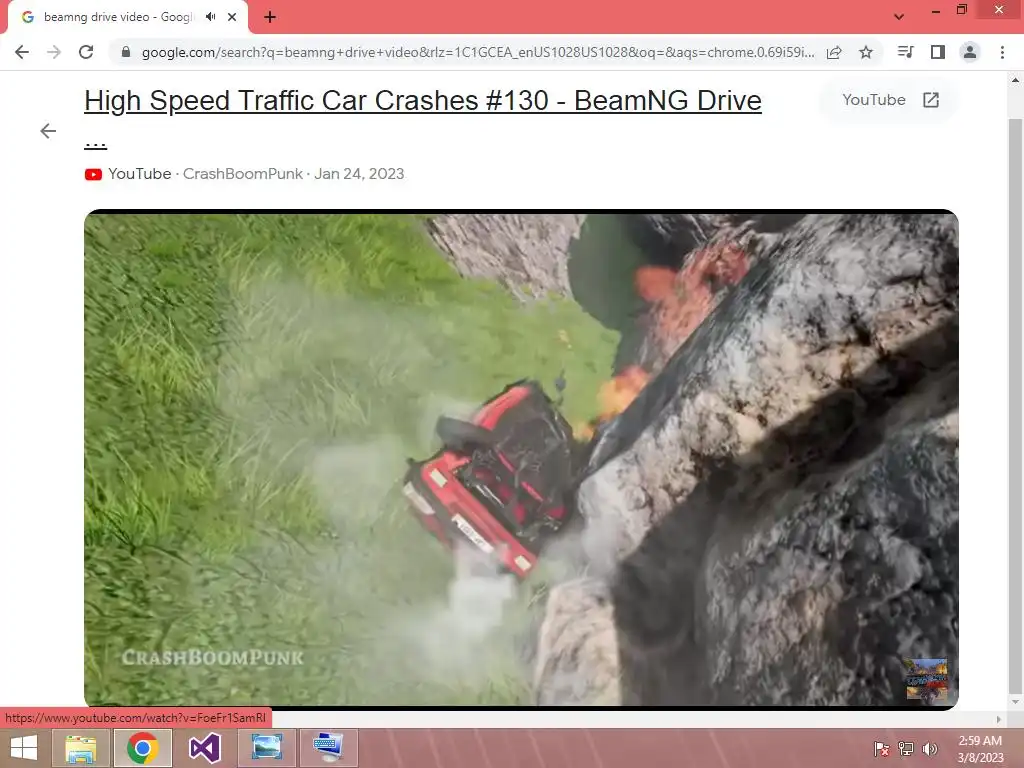Open the Chrome profile avatar

point(970,52)
